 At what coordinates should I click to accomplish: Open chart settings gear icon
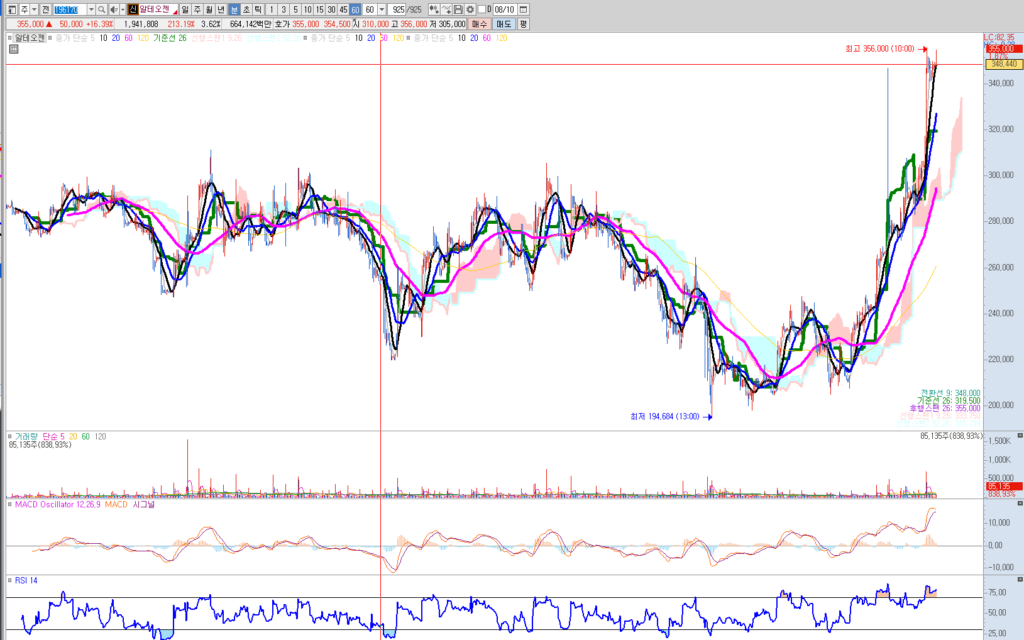[x=470, y=10]
